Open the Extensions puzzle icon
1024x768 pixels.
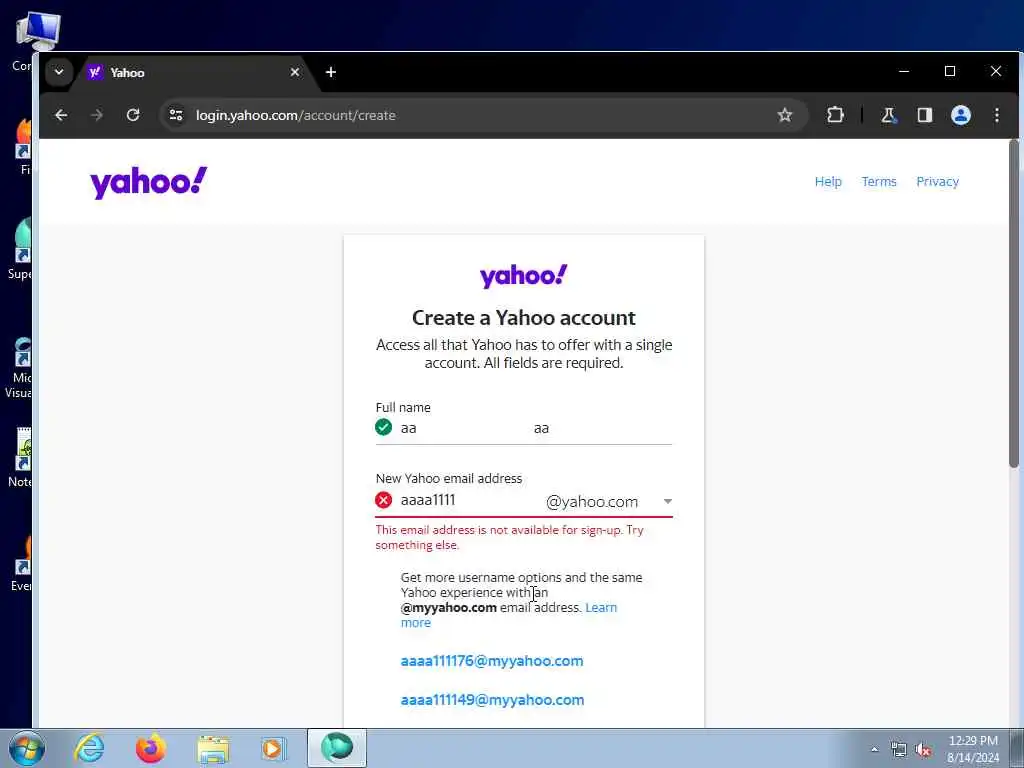coord(835,116)
